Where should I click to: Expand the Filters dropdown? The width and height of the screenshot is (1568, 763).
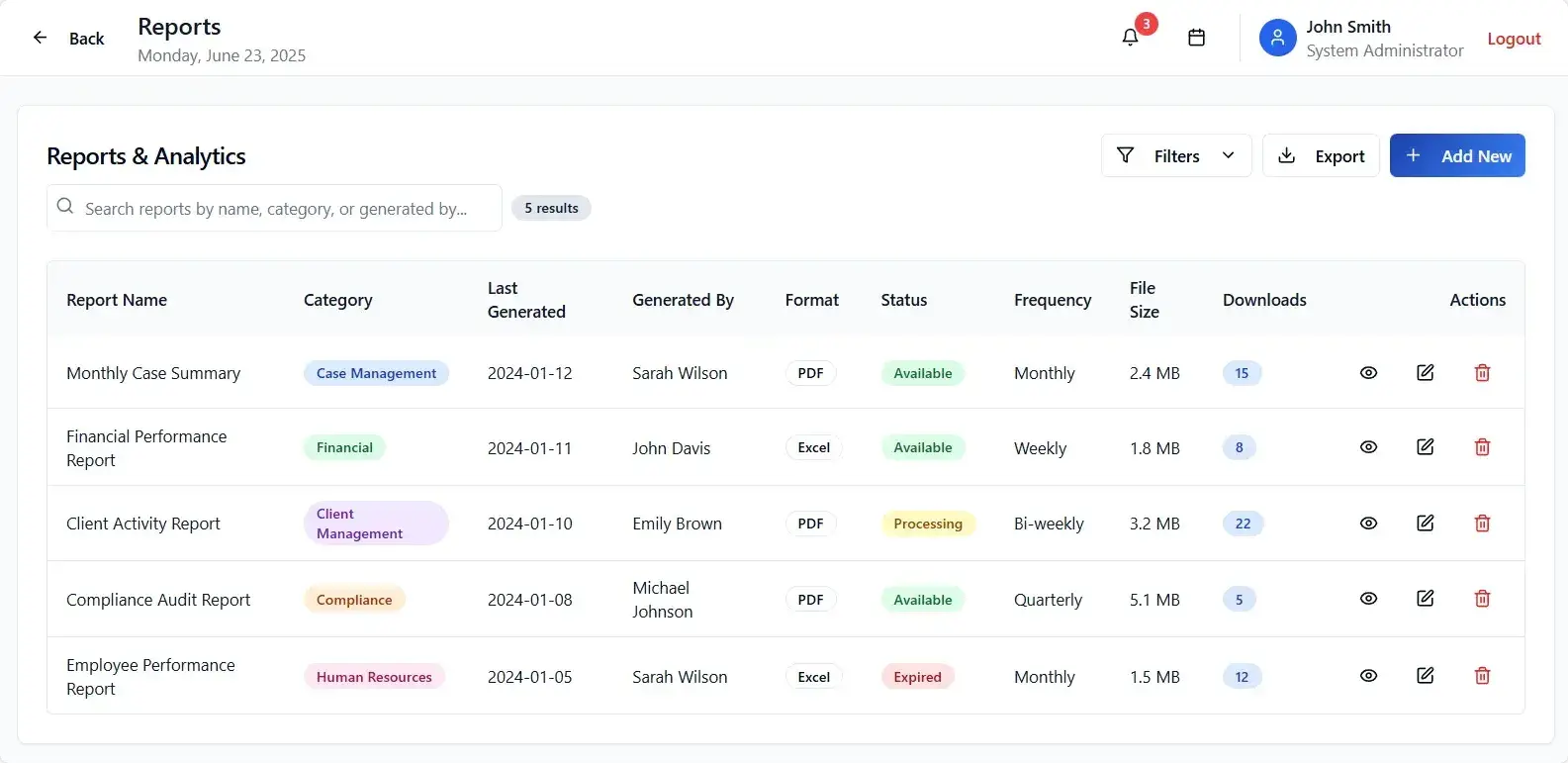[x=1175, y=156]
